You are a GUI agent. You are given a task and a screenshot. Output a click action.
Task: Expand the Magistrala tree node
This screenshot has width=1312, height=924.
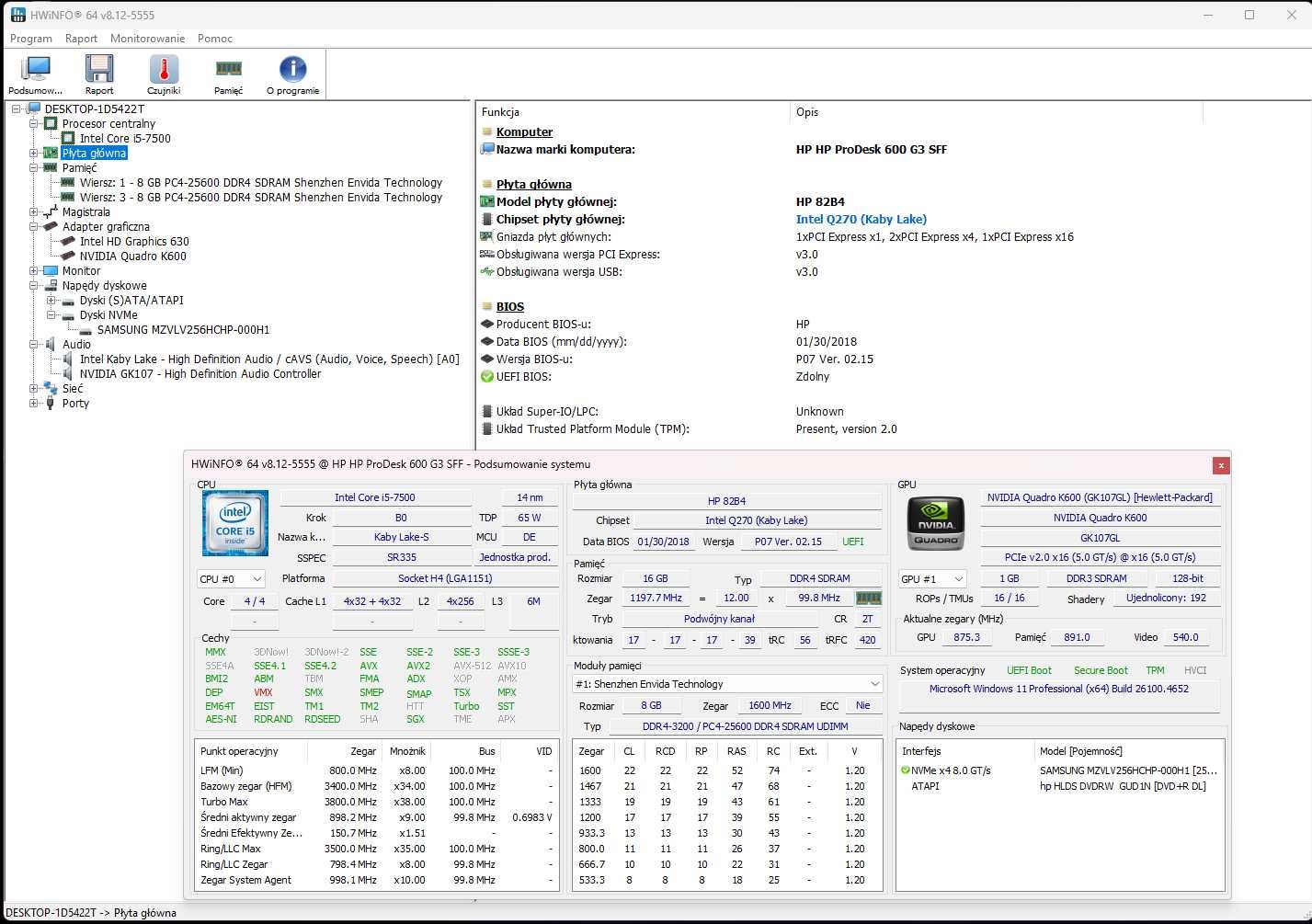(34, 212)
